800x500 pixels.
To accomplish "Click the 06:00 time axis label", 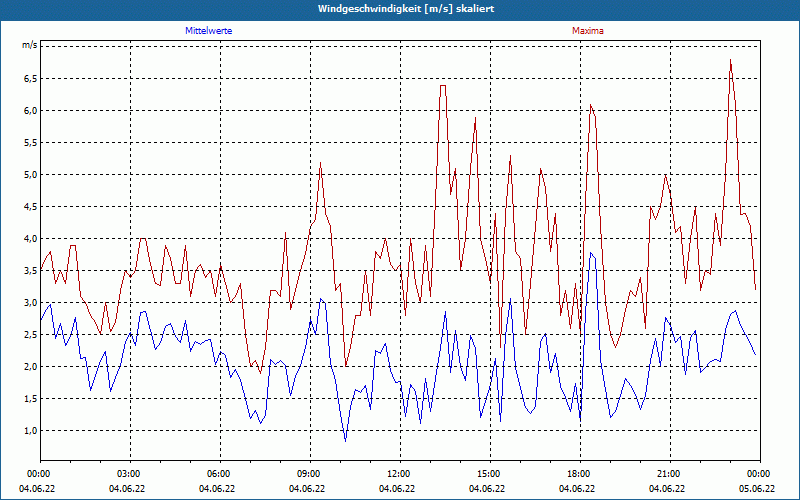I will point(220,474).
